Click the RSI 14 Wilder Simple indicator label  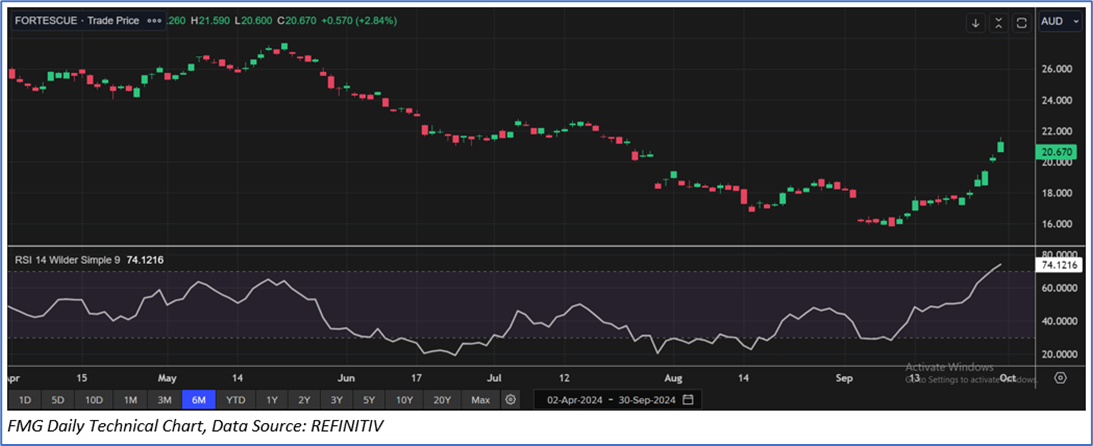[67, 260]
